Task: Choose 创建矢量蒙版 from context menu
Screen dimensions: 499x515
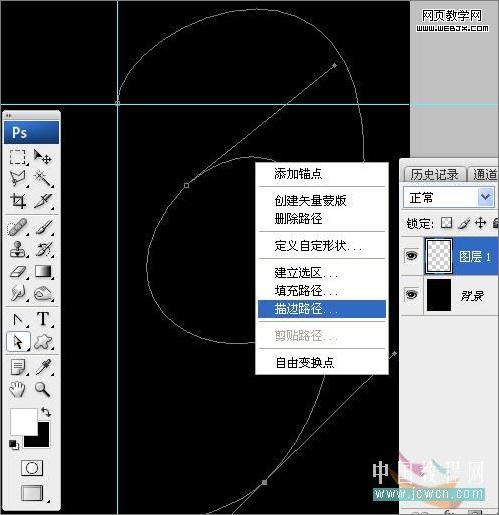Action: 322,200
